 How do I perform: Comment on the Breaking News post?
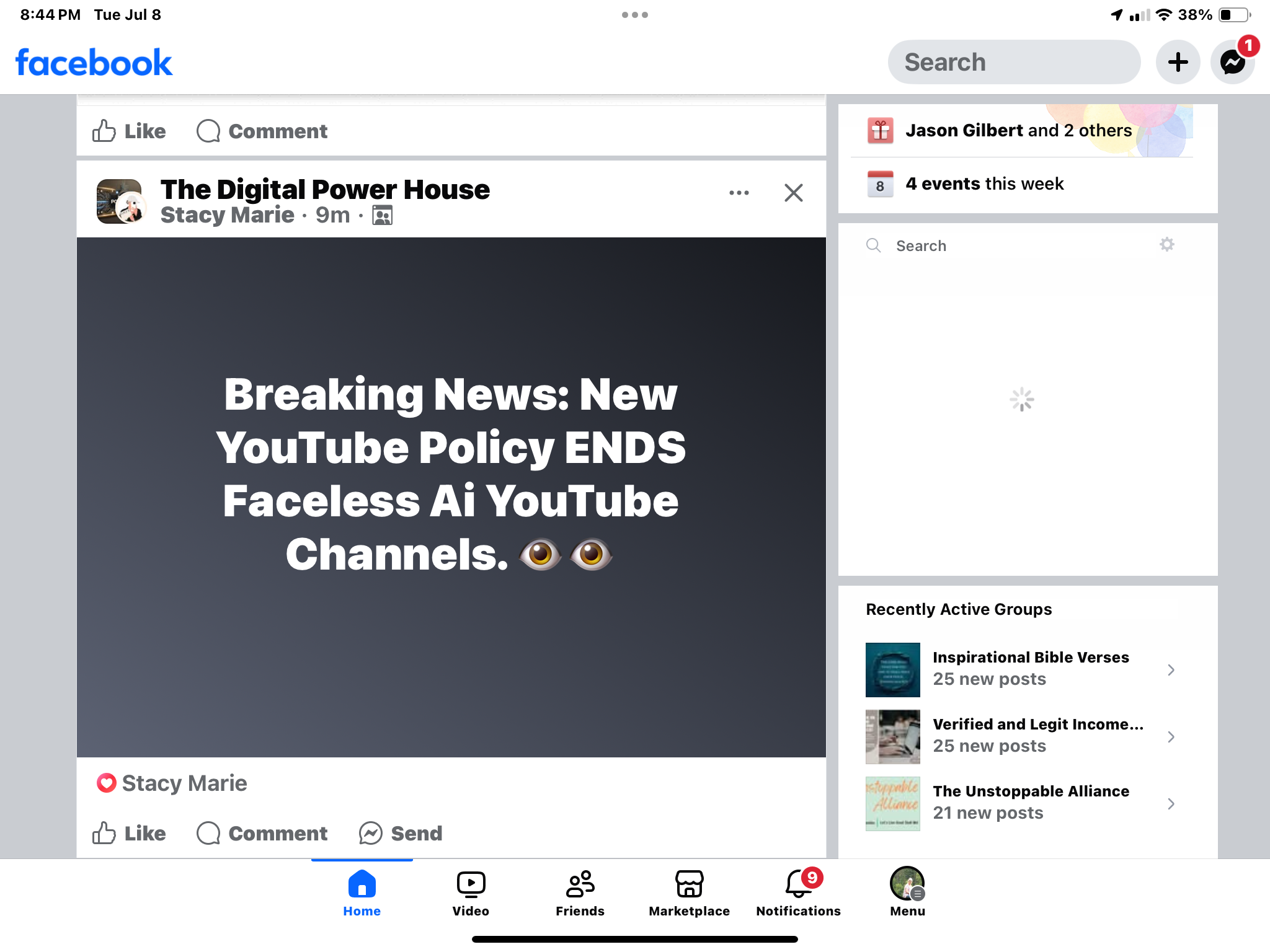pos(262,833)
